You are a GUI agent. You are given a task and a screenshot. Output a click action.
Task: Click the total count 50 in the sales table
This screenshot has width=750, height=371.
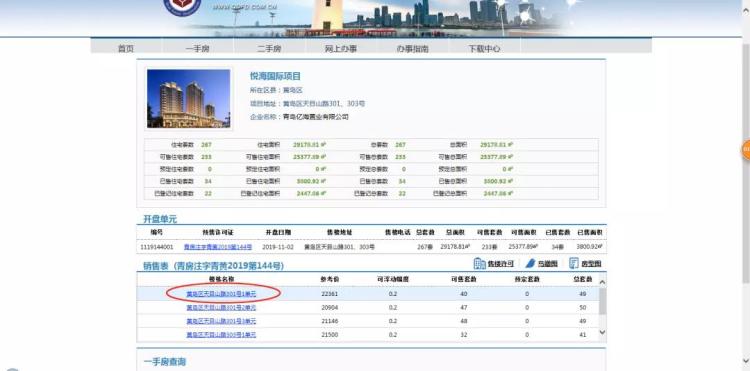click(583, 307)
